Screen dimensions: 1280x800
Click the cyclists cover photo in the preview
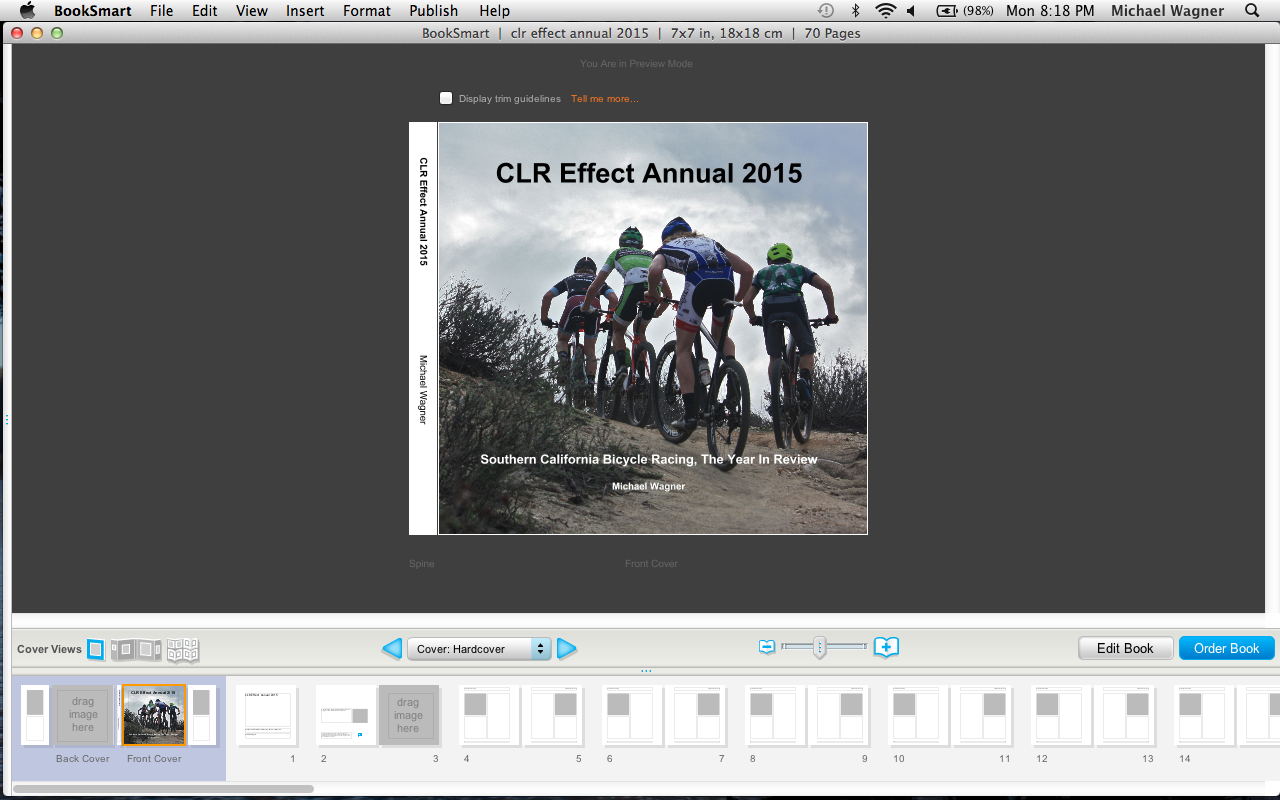click(653, 328)
